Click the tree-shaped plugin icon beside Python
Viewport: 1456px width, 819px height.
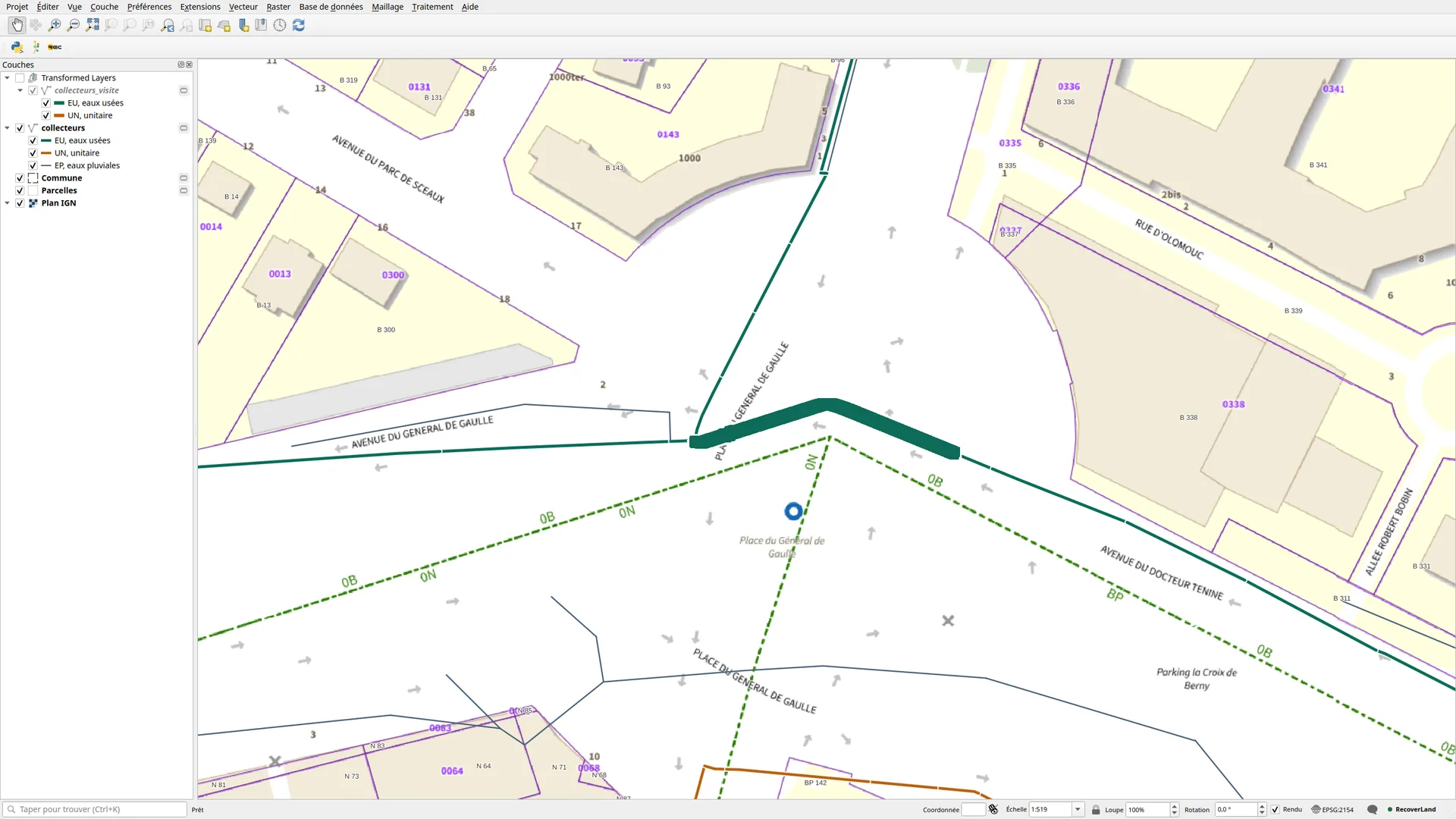36,47
